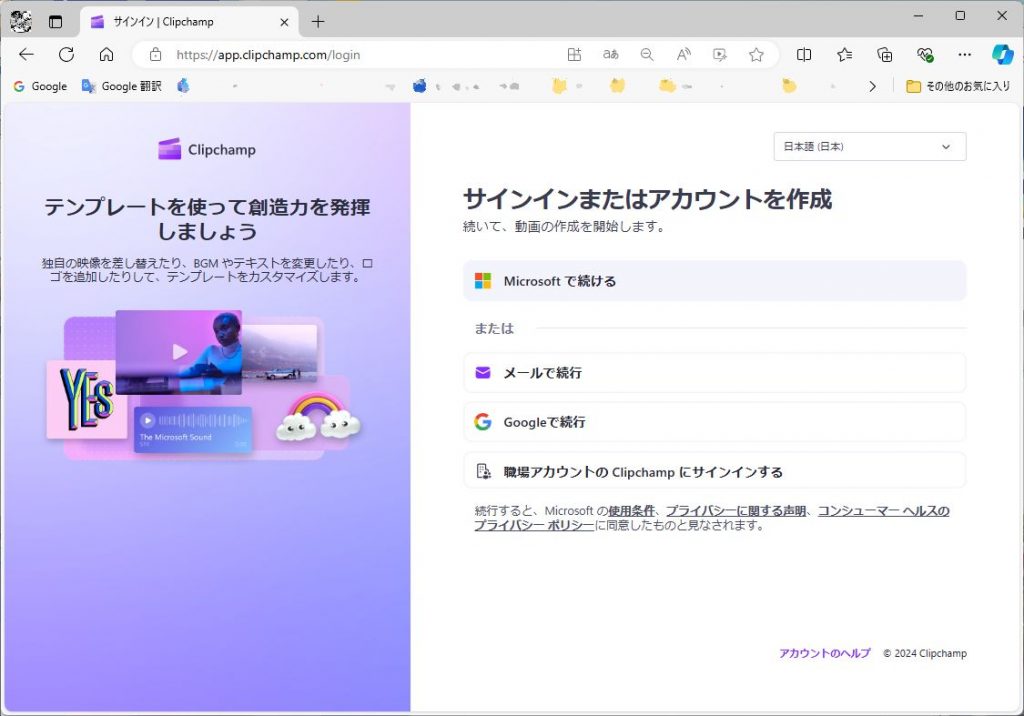The width and height of the screenshot is (1024, 716).
Task: Open the translate page icon
Action: pyautogui.click(x=611, y=55)
